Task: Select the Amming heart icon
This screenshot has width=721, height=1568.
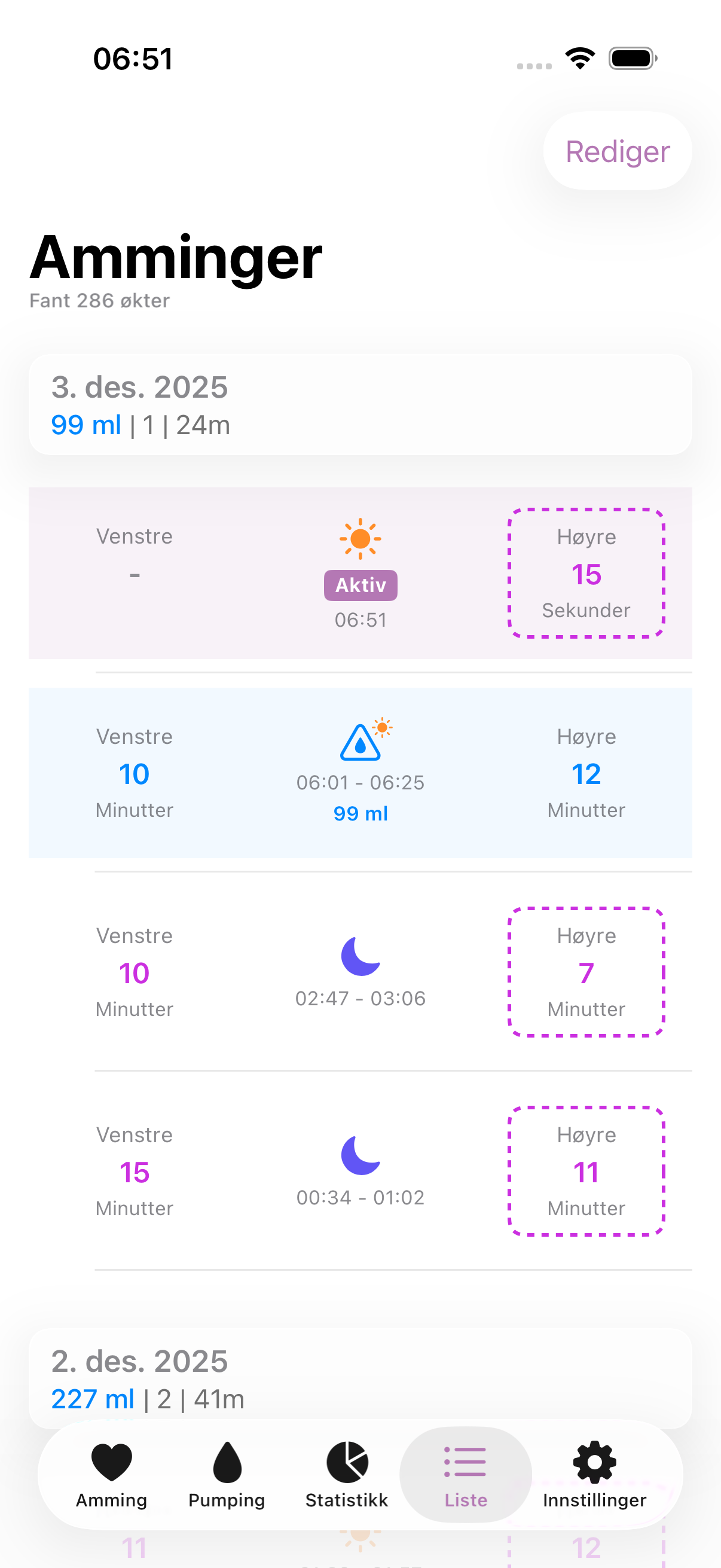Action: click(111, 1462)
